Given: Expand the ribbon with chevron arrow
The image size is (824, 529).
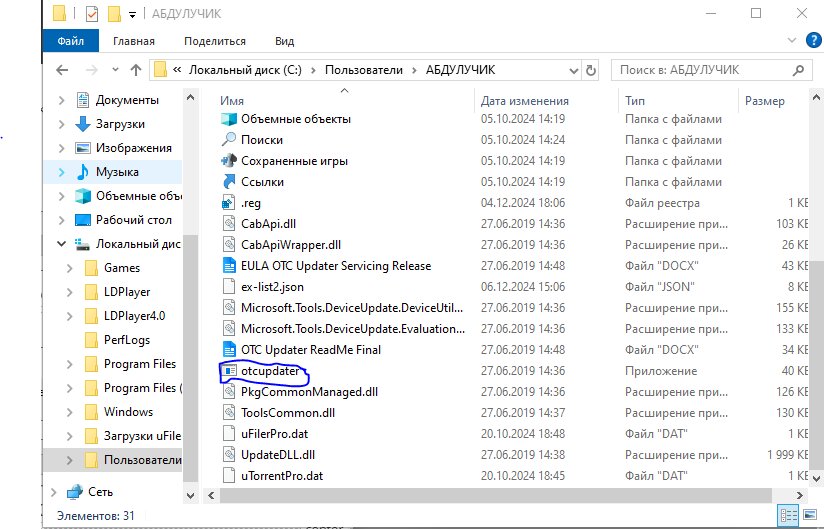Looking at the screenshot, I should [x=792, y=40].
